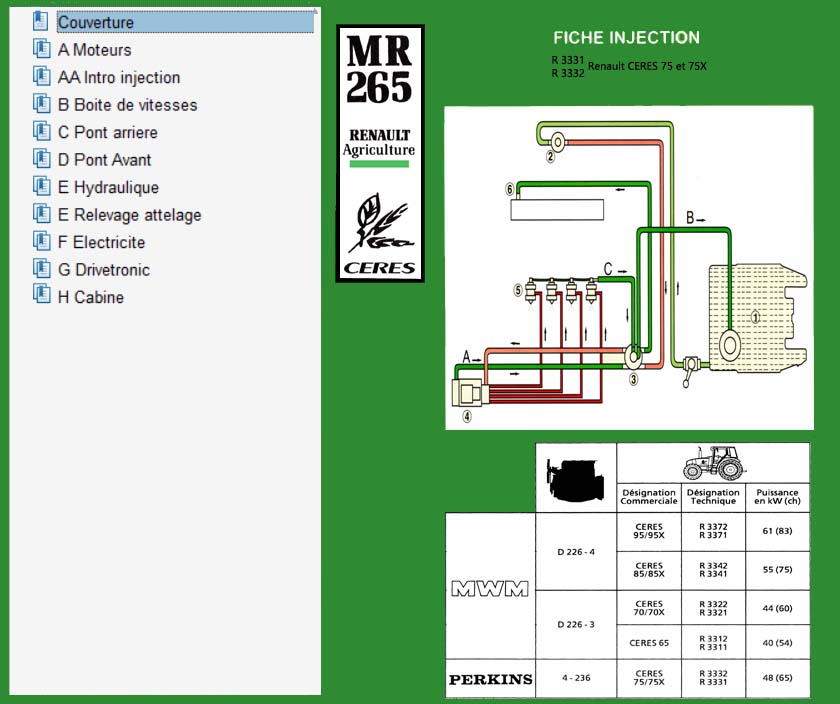Click the bookmark icon beside F Electricite

[x=41, y=241]
